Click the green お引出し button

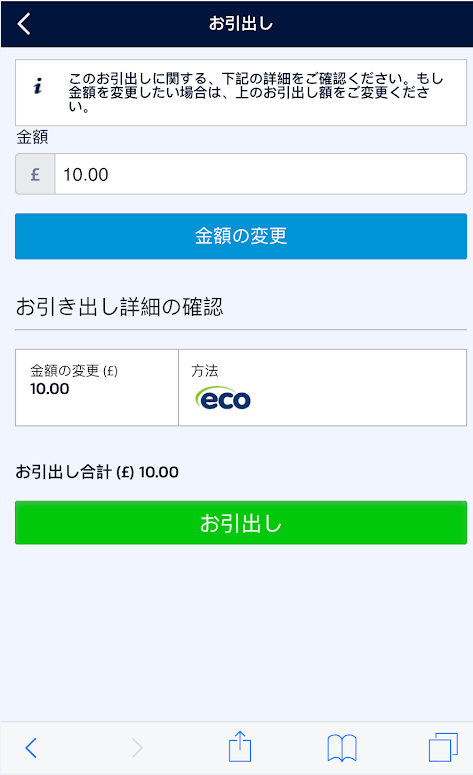(x=241, y=523)
